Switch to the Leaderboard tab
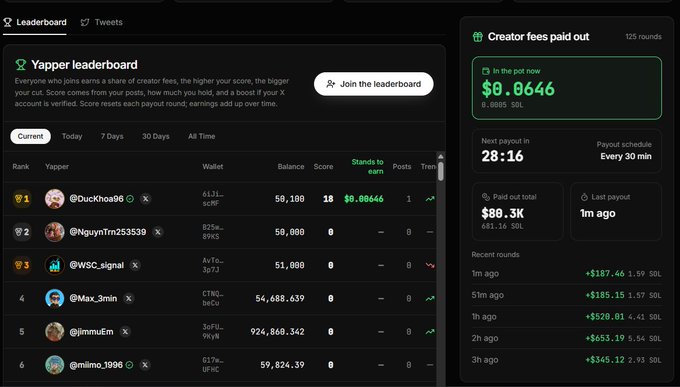 (x=35, y=22)
